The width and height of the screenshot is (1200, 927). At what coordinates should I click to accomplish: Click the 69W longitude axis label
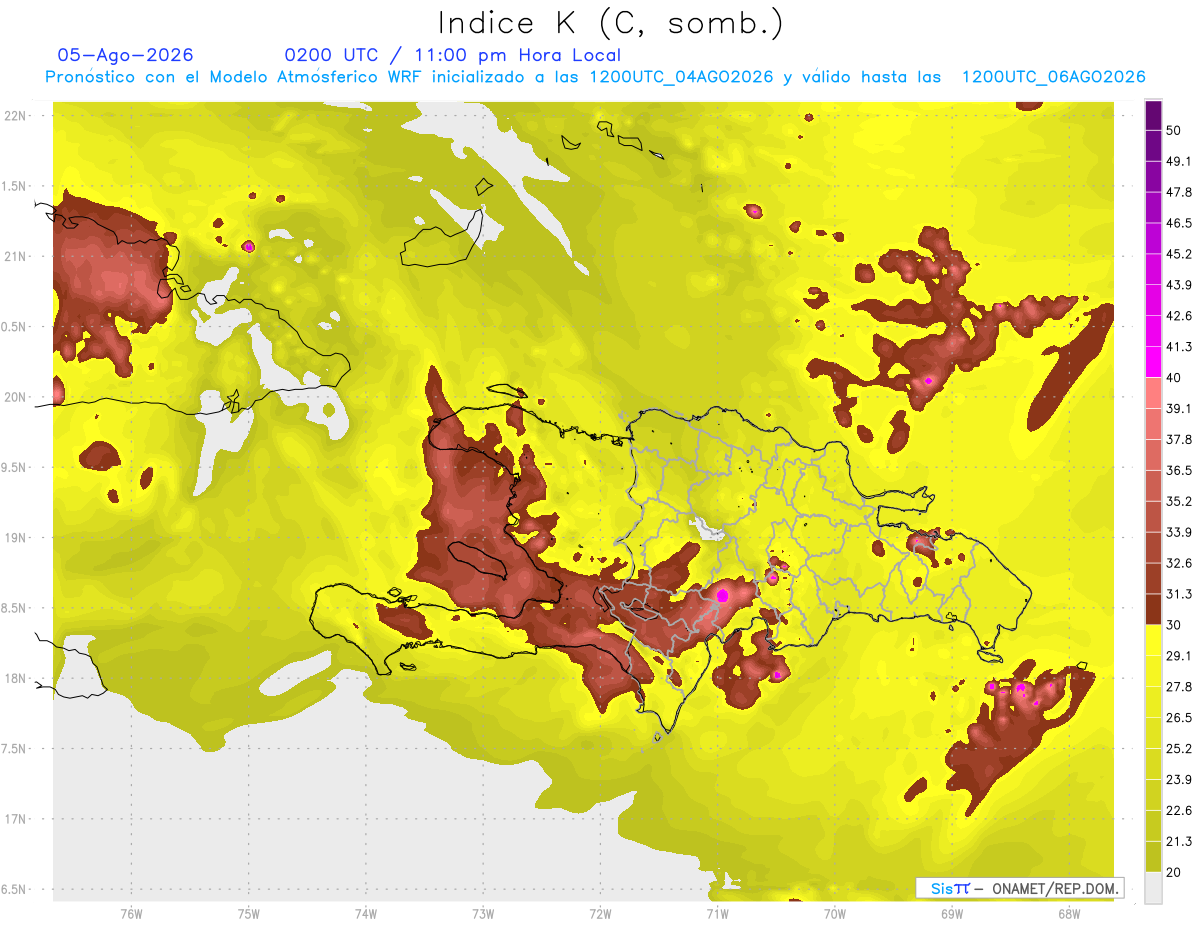(952, 914)
